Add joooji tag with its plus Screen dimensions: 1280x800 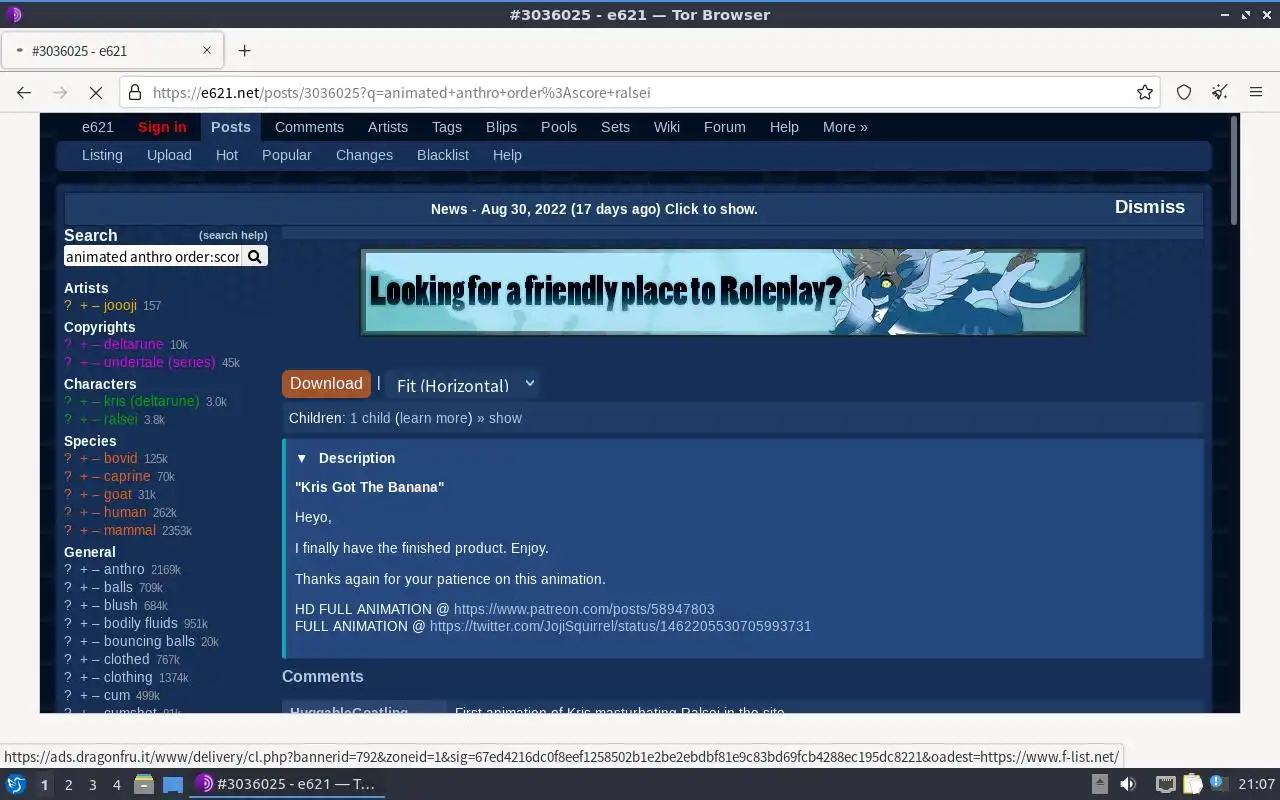tap(84, 306)
